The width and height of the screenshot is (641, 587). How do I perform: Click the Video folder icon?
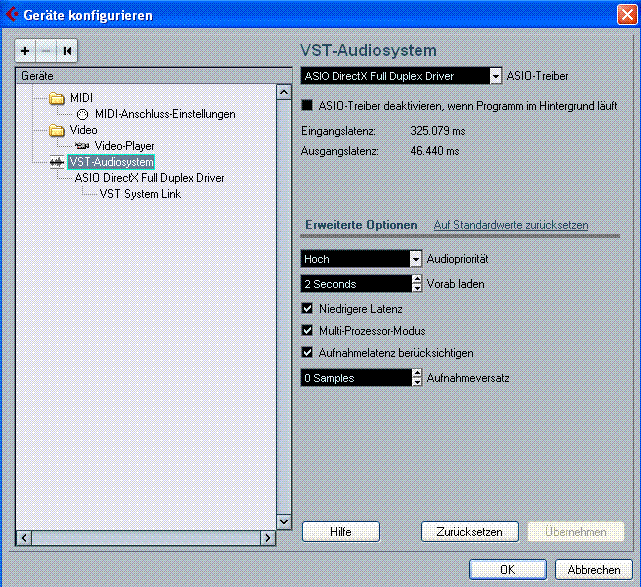click(57, 130)
